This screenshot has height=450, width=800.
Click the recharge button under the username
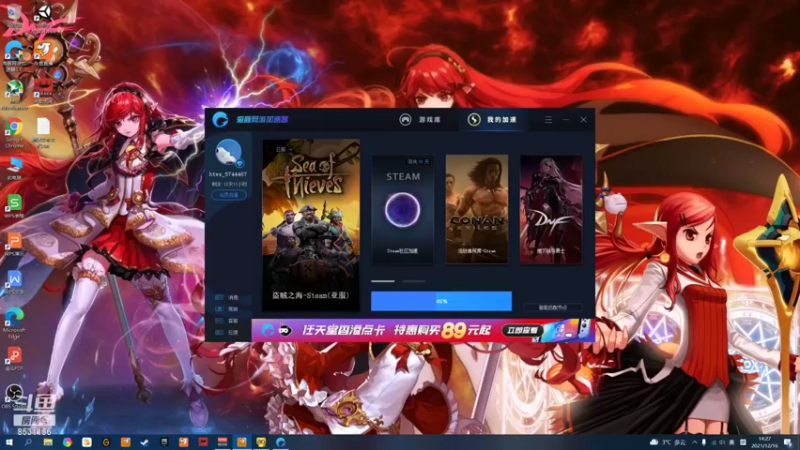(x=229, y=195)
